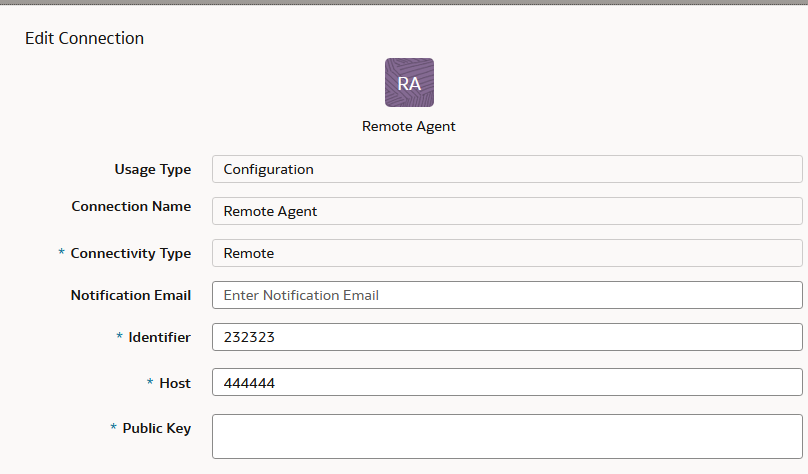Click the purple RA connection icon
The height and width of the screenshot is (474, 808).
pos(409,82)
